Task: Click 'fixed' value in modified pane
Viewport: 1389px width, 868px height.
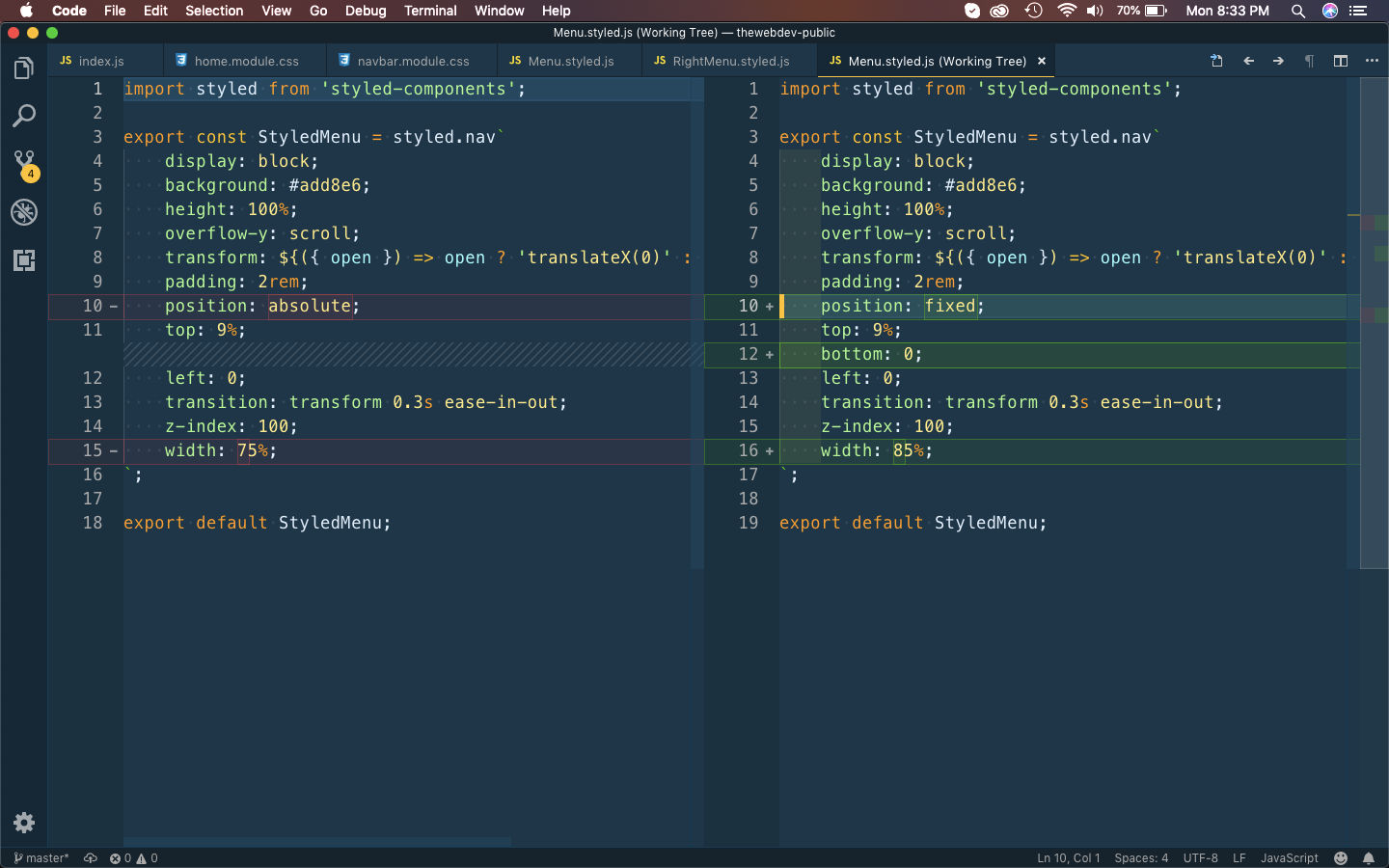Action: click(950, 306)
